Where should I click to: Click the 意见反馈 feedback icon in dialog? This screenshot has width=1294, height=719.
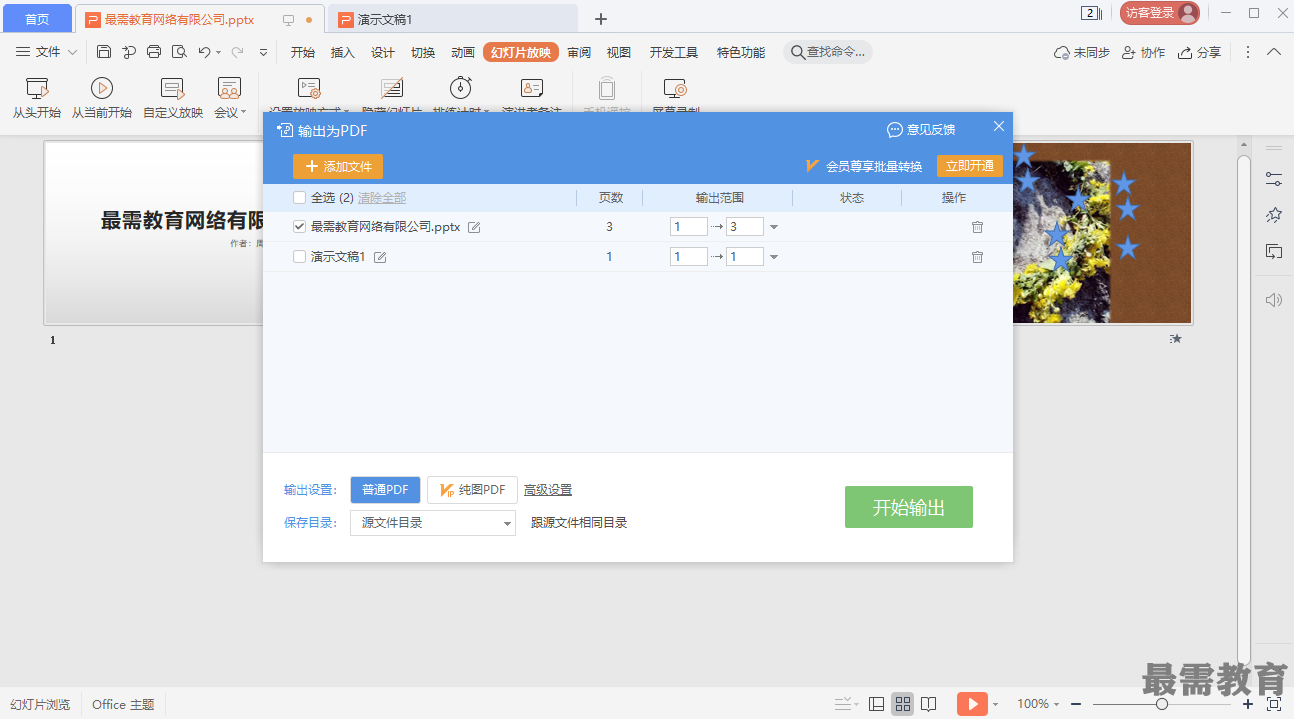click(895, 130)
